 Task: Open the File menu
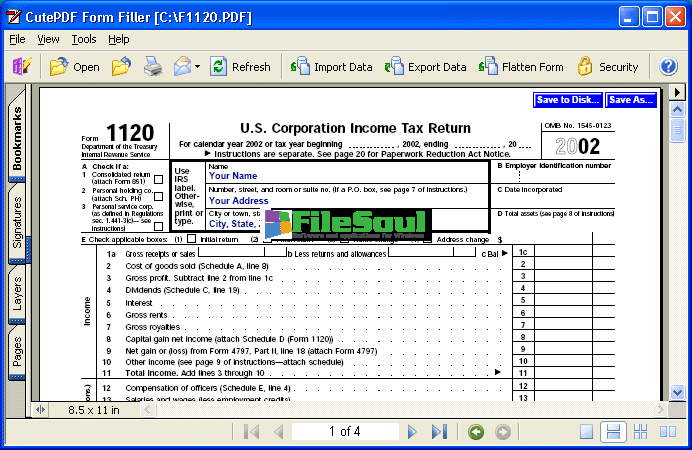click(x=17, y=39)
